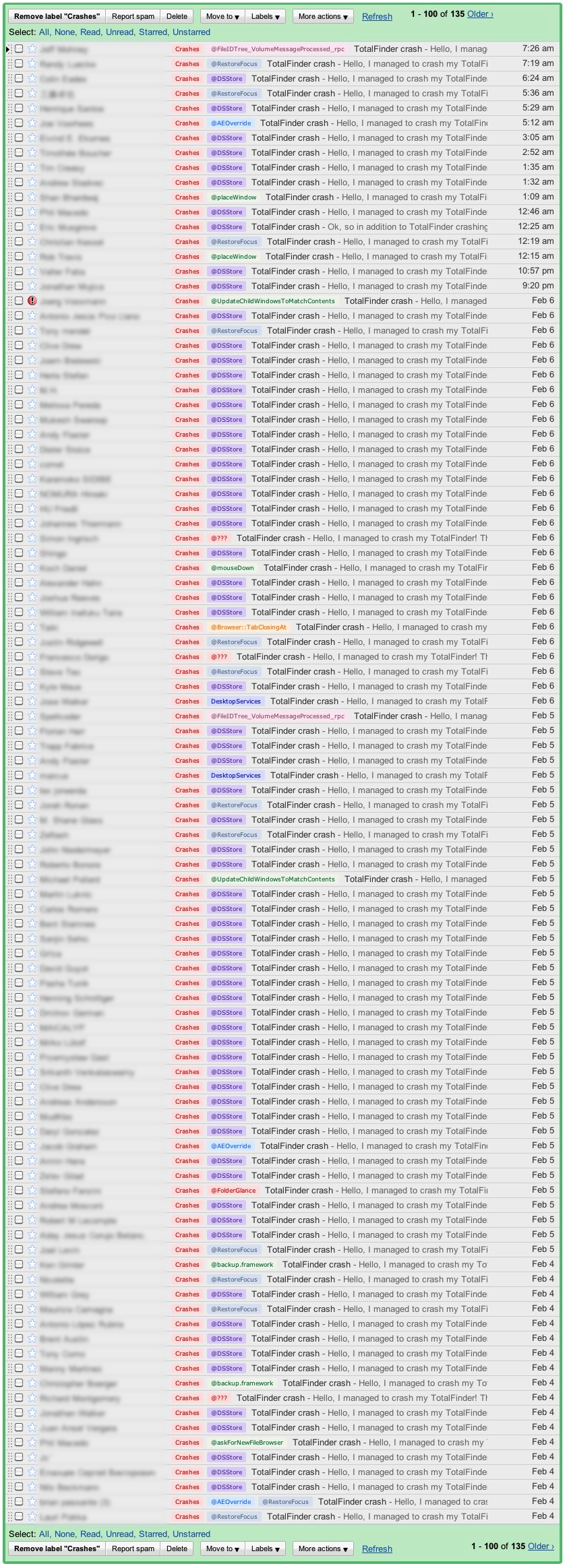Click the bottom 'Delete' button
The image size is (567, 1568).
coord(177,1548)
